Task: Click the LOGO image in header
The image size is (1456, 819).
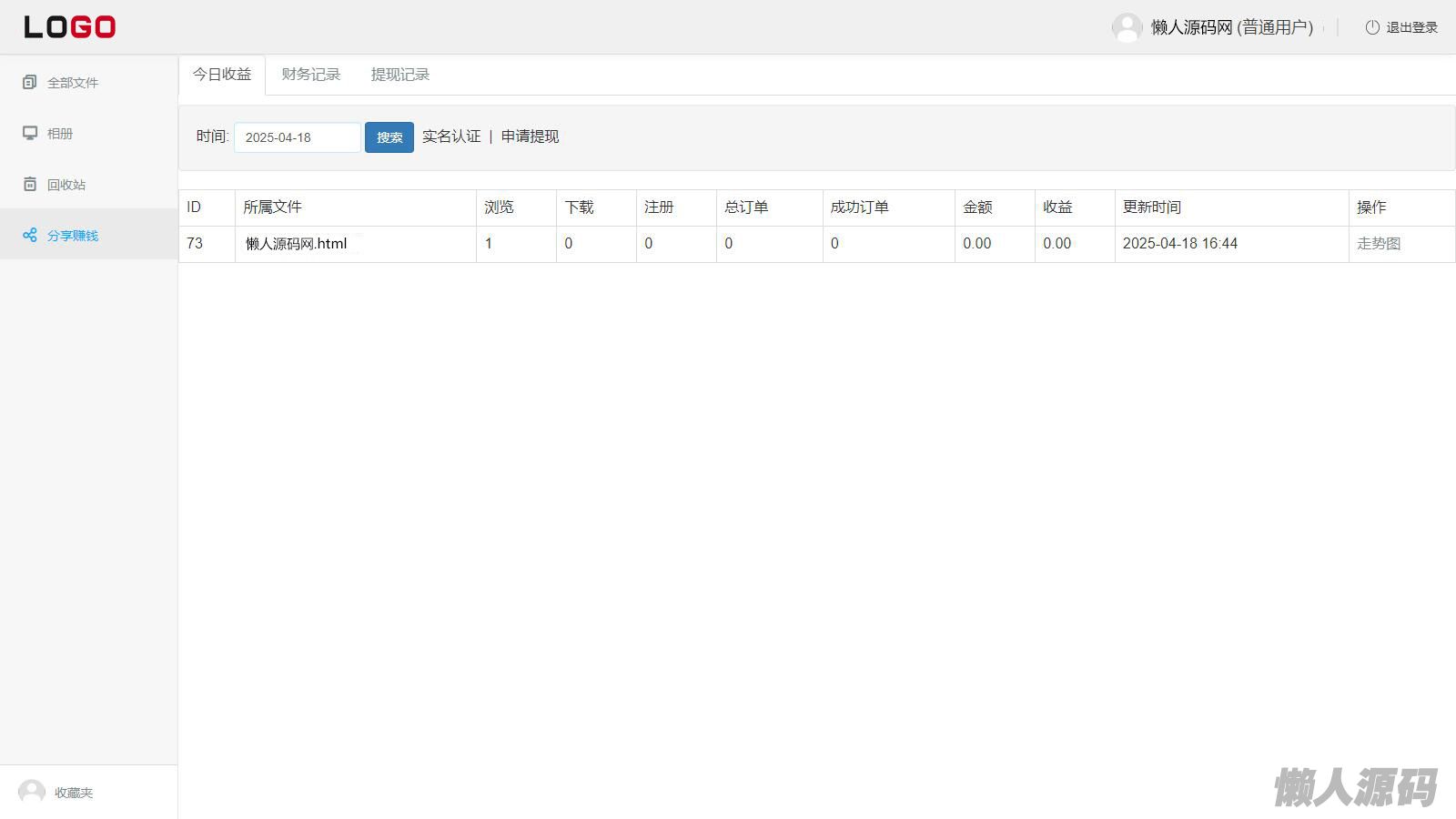Action: click(x=70, y=27)
